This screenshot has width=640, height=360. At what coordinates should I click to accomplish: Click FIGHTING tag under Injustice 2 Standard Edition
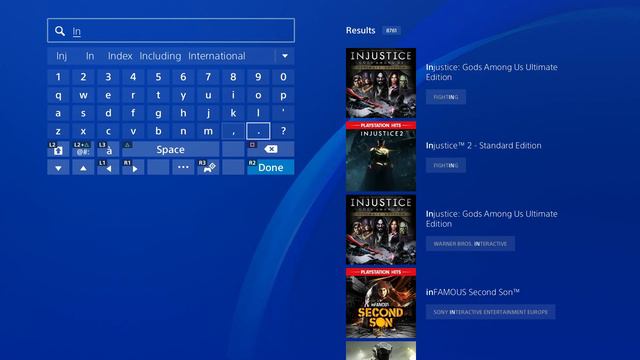tap(446, 165)
